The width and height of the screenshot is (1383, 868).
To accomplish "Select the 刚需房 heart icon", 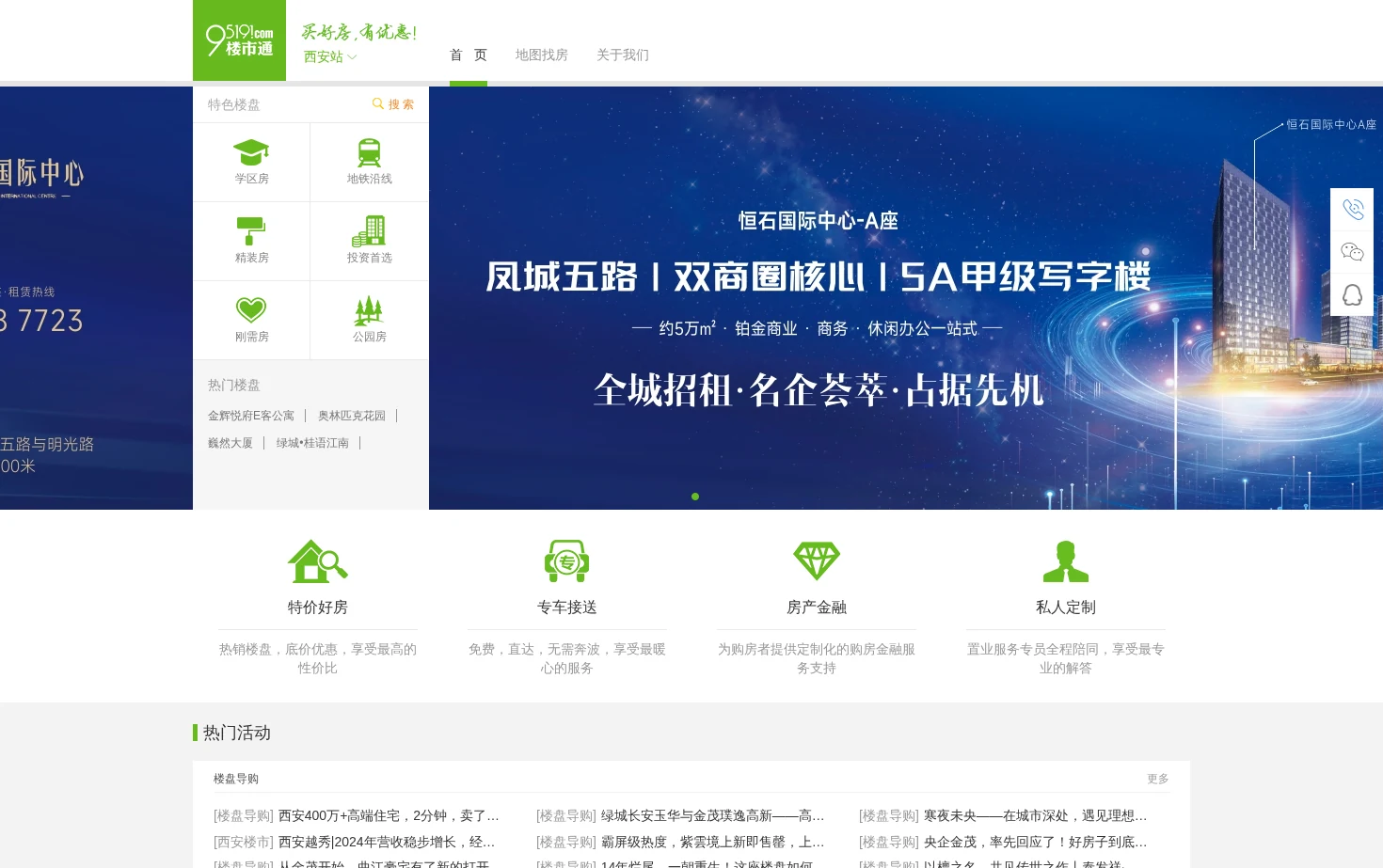I will pyautogui.click(x=251, y=309).
